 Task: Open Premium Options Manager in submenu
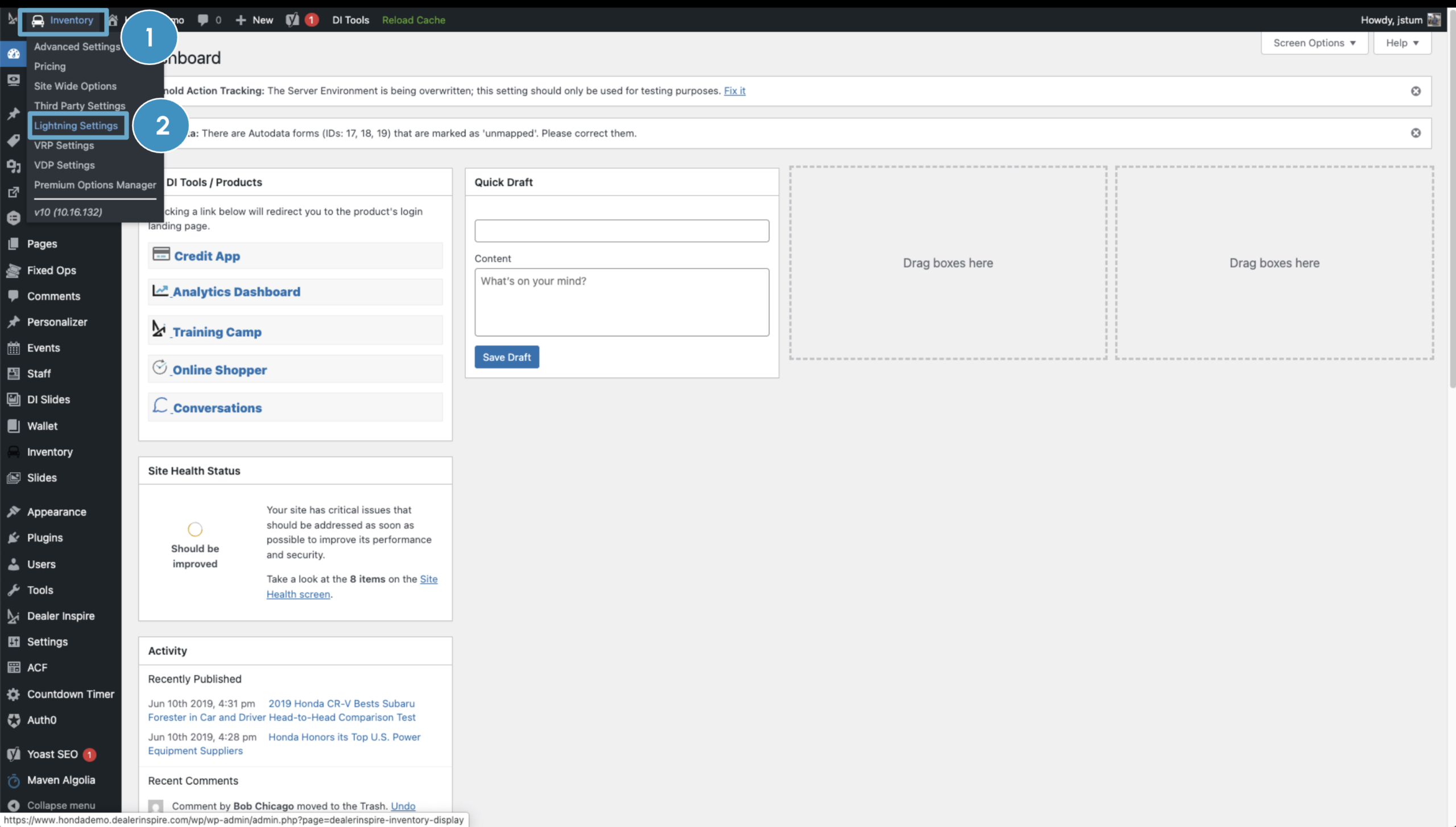point(95,185)
